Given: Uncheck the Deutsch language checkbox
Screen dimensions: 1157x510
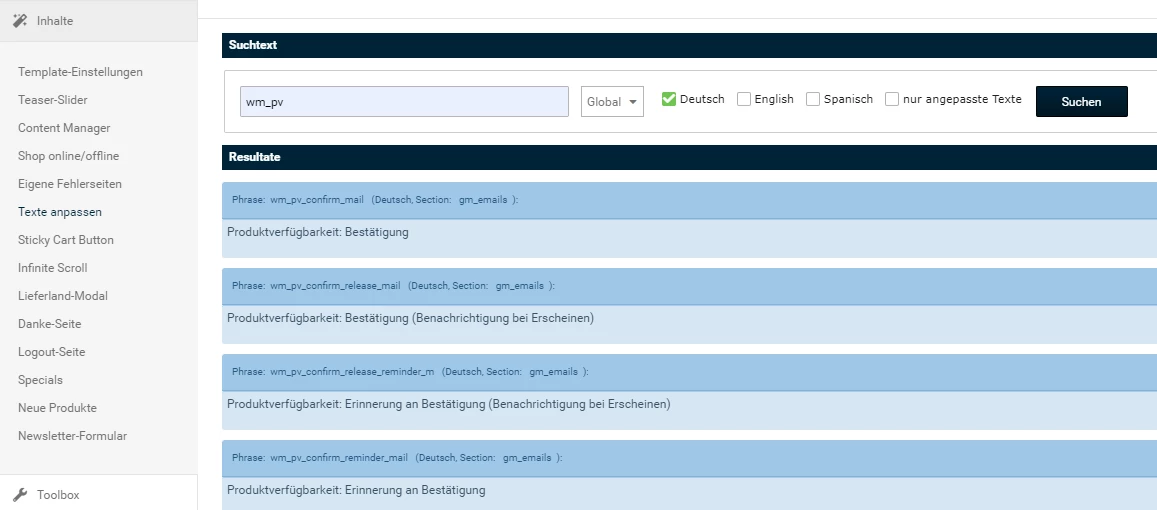Looking at the screenshot, I should pyautogui.click(x=669, y=99).
